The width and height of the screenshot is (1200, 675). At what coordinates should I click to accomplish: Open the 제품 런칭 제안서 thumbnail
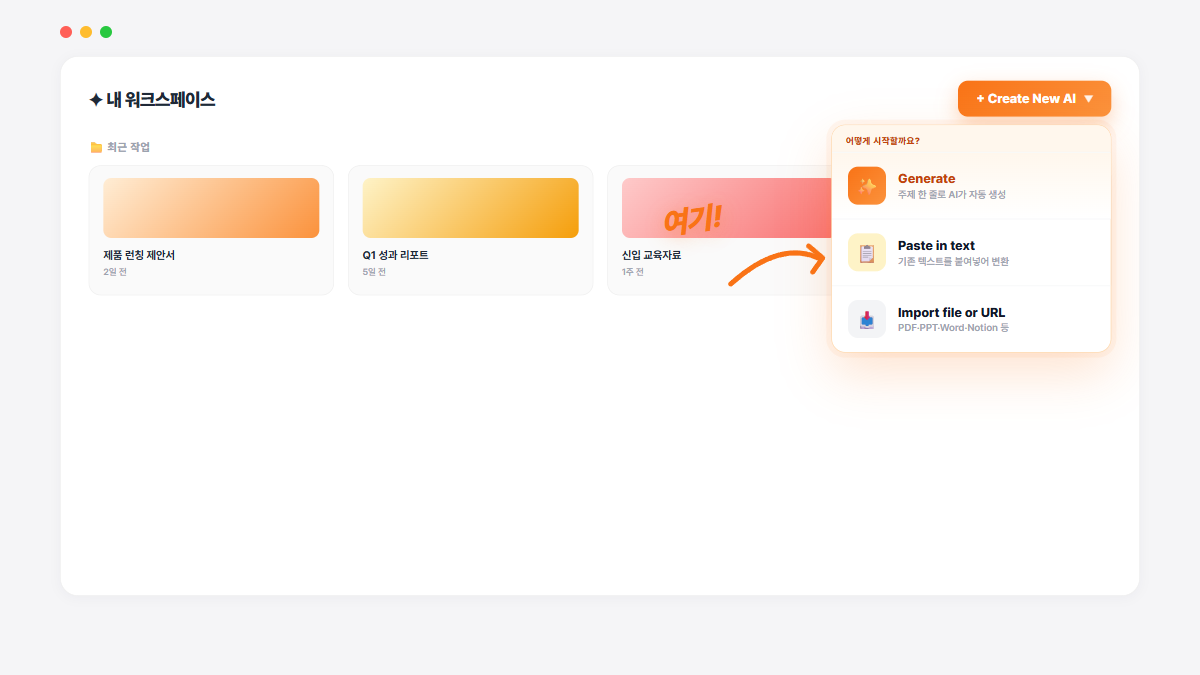coord(211,208)
